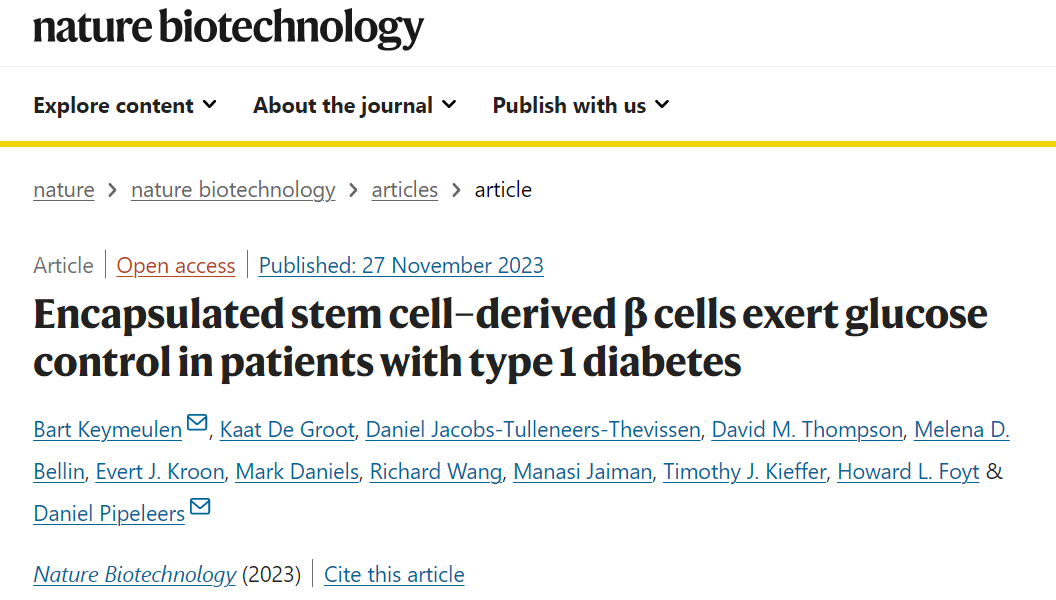Open the italic Nature Biotechnology journal link
Screen dimensions: 1056x600
(135, 575)
